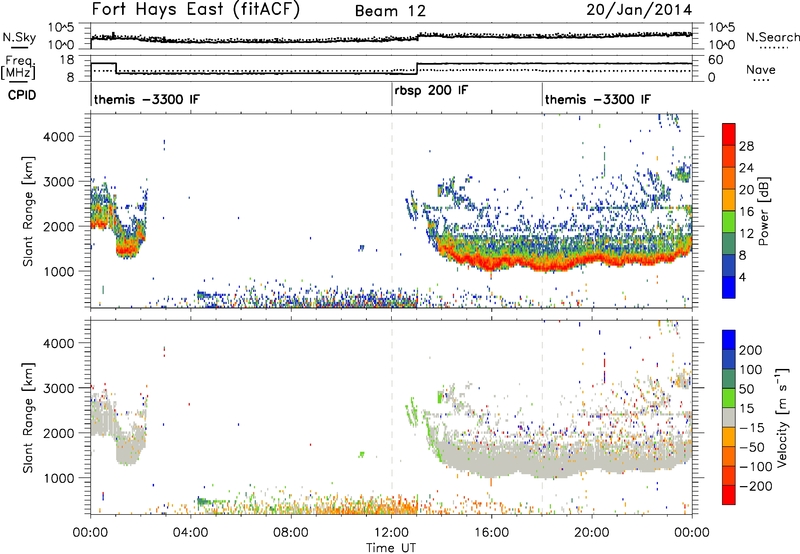Click the '16' tick on Power colorbar
Viewport: 800px width, 554px height.
[746, 212]
